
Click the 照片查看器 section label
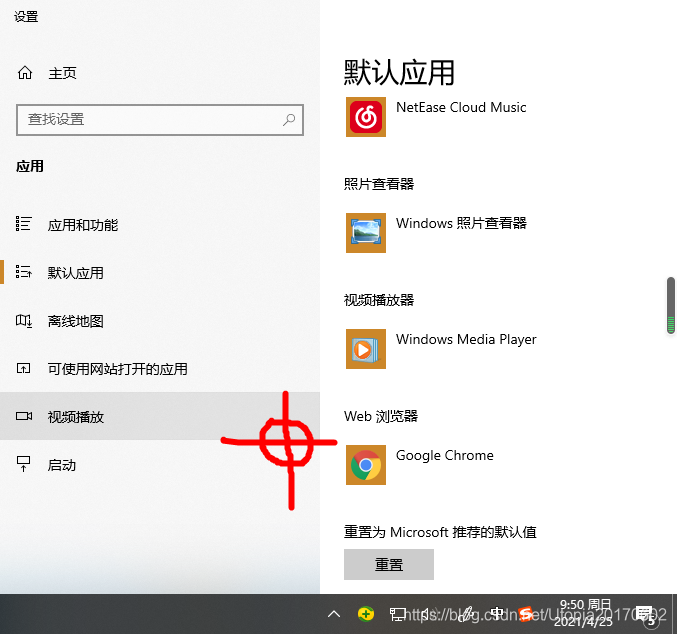379,184
